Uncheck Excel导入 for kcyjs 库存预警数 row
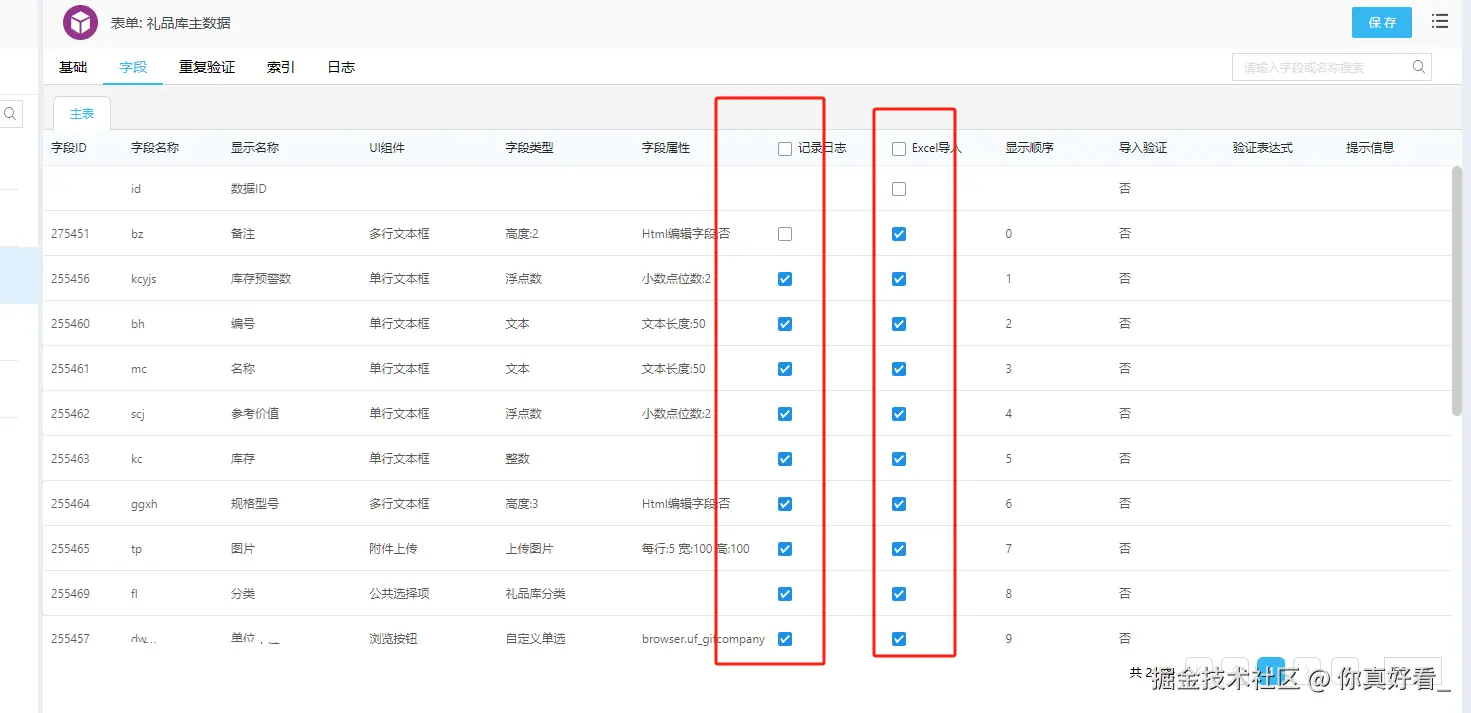 click(x=899, y=279)
